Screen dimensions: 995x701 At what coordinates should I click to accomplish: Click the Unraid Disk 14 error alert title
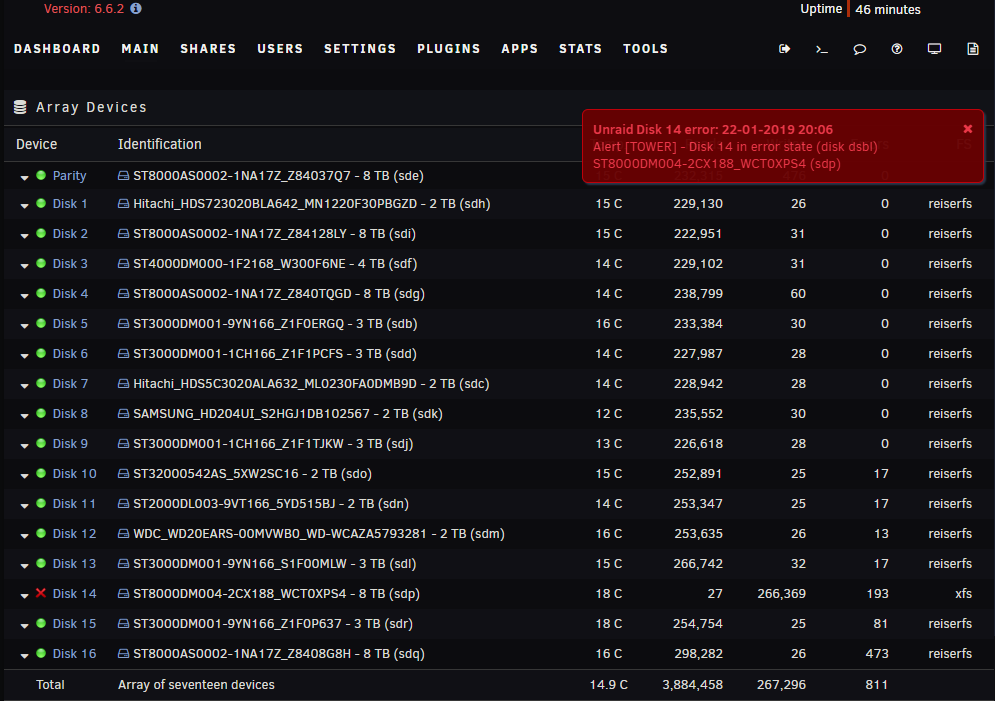coord(713,129)
